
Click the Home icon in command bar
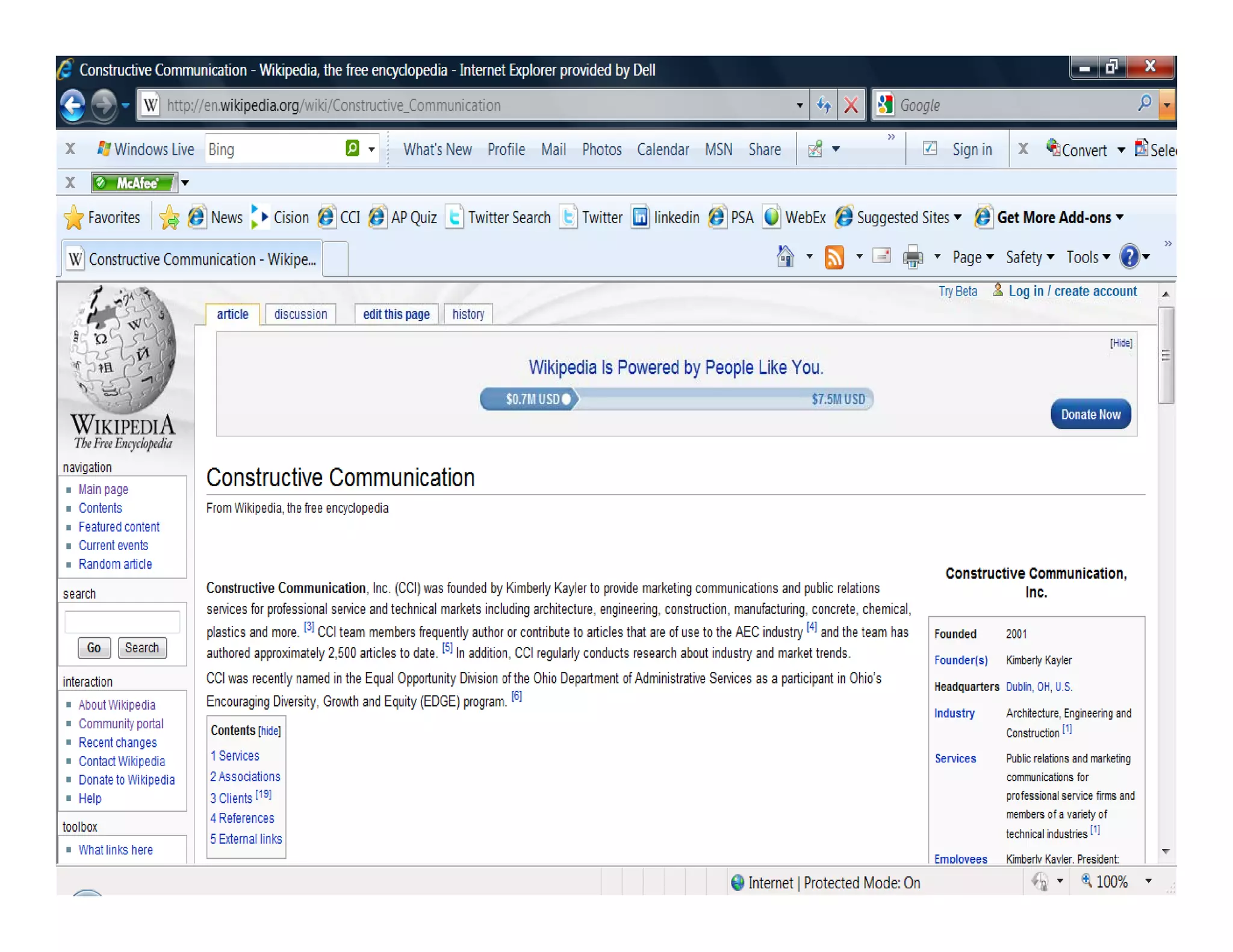[785, 257]
